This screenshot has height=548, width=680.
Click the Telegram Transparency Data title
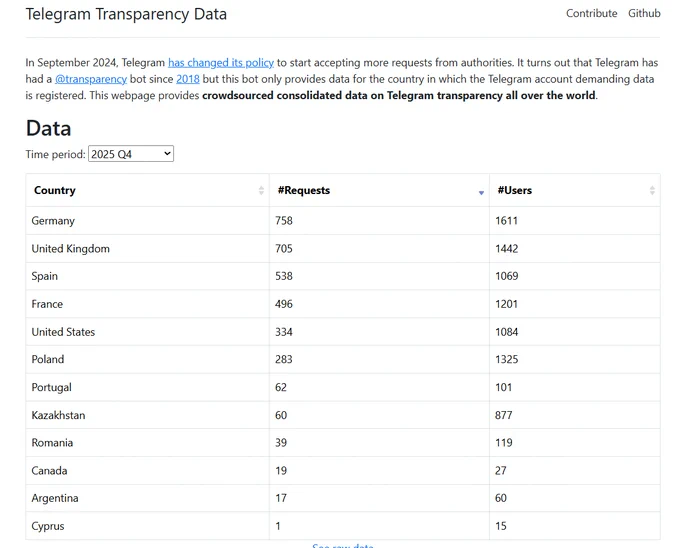126,14
